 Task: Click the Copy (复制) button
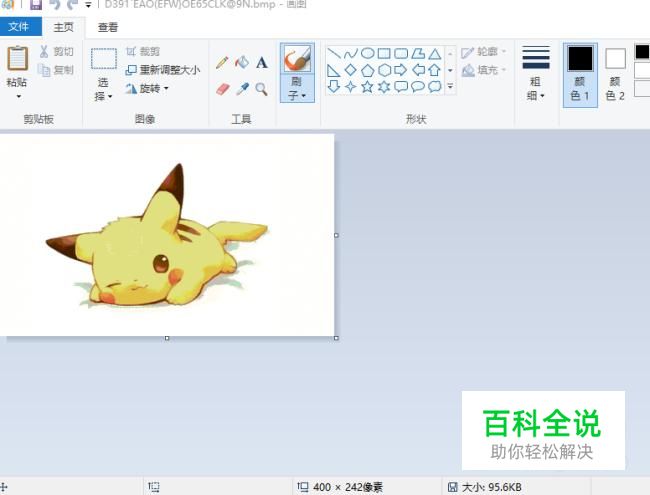[x=56, y=70]
